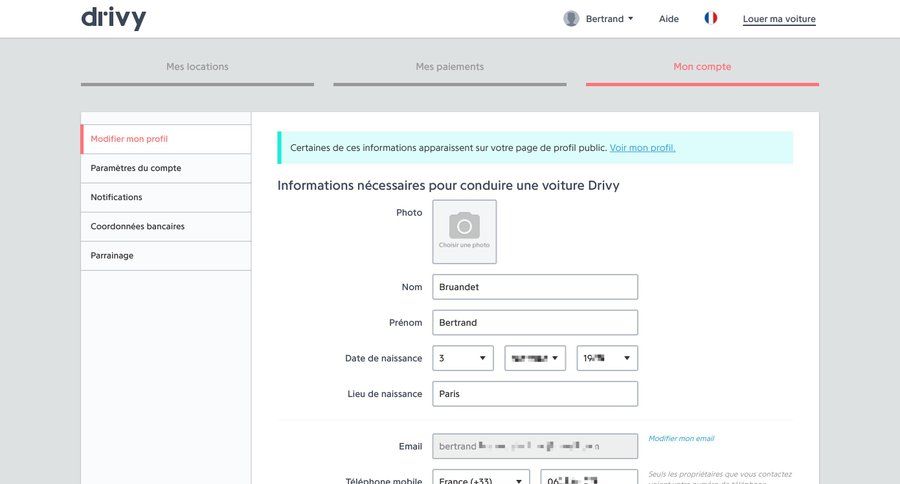Click the Lieu de naissance field
Viewport: 900px width, 484px height.
coord(535,394)
